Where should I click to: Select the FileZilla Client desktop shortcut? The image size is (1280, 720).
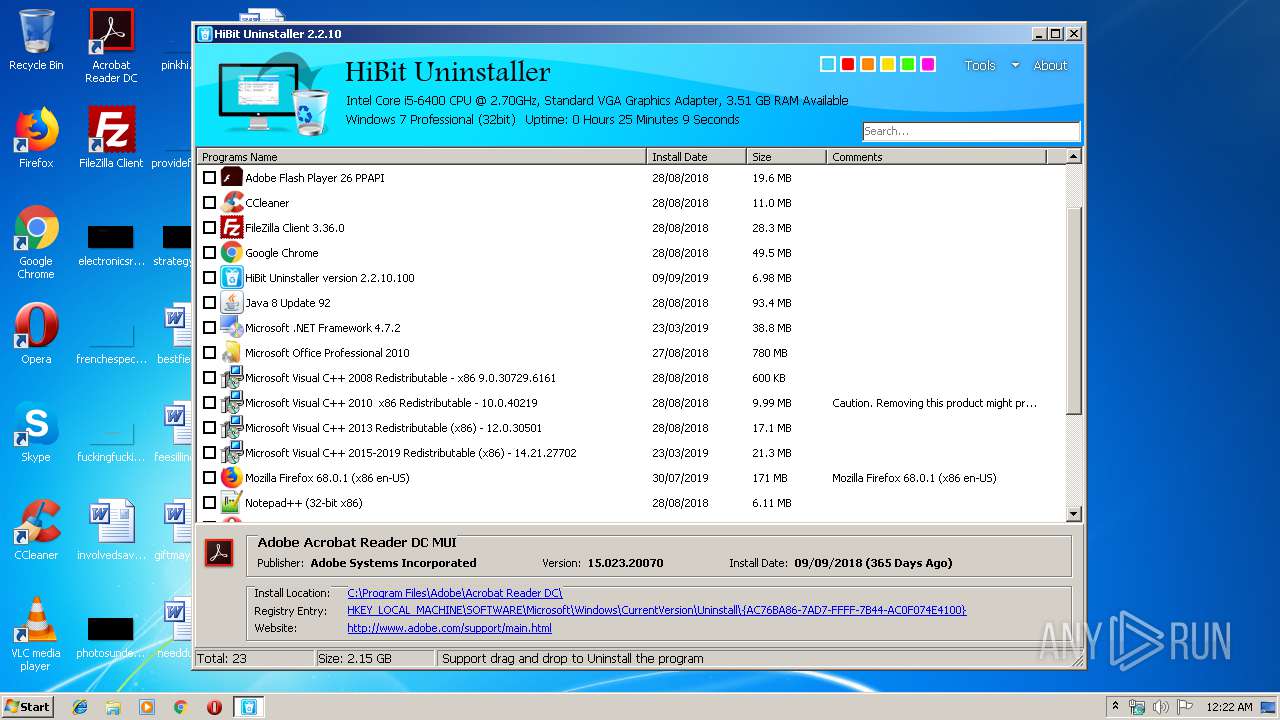pos(111,137)
